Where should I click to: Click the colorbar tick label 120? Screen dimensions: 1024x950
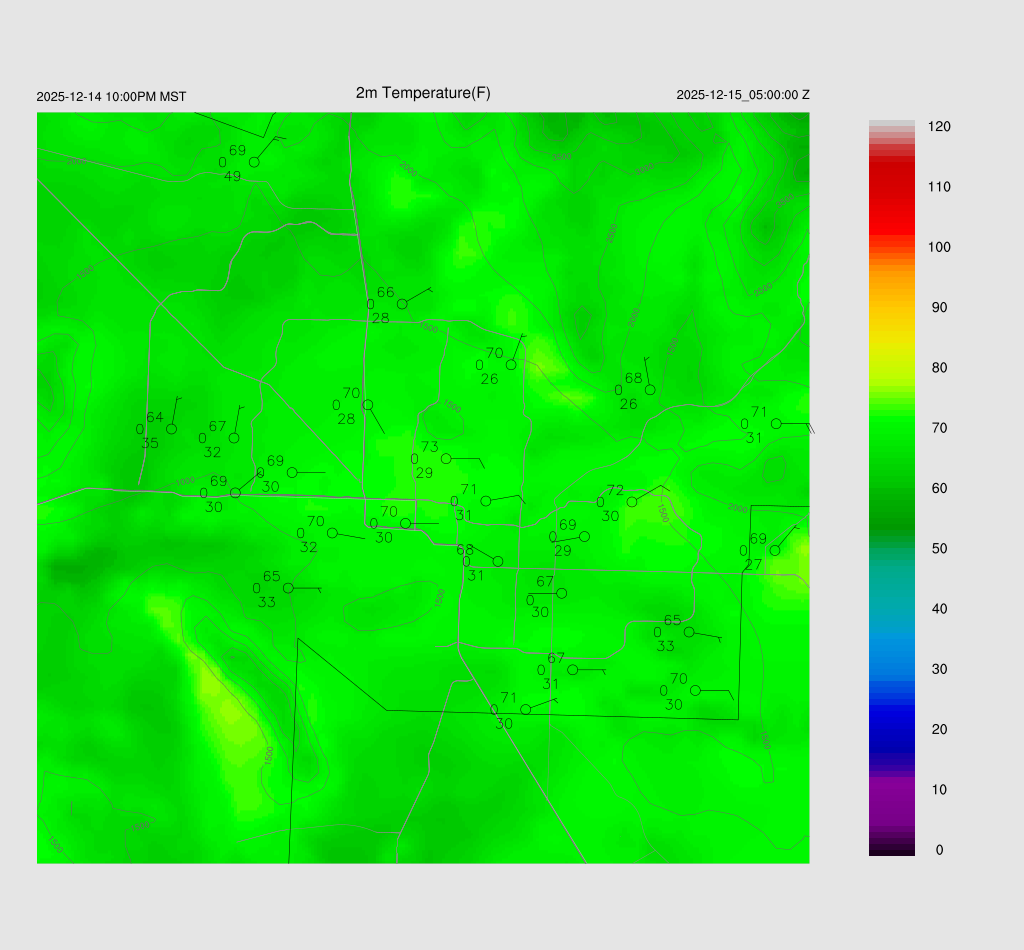[x=939, y=127]
